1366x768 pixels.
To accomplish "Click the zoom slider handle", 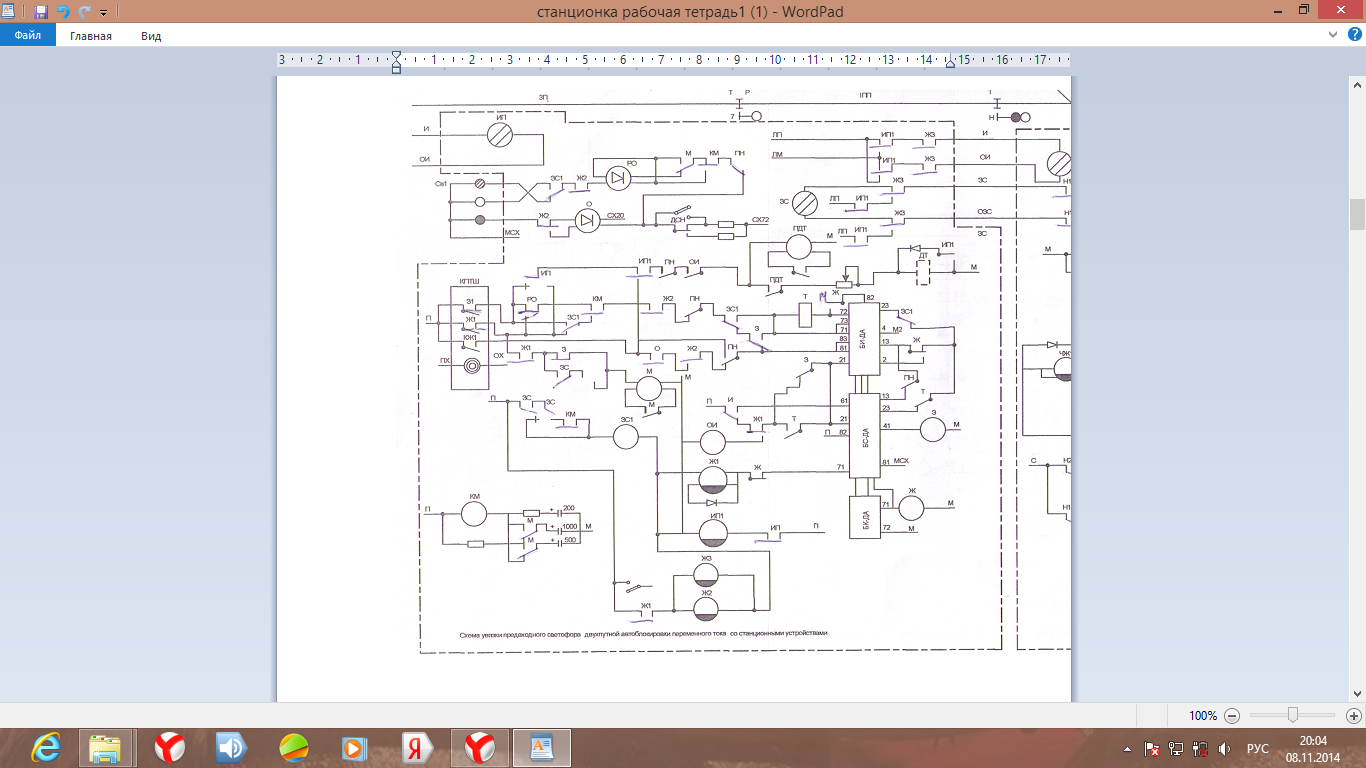I will click(1293, 715).
